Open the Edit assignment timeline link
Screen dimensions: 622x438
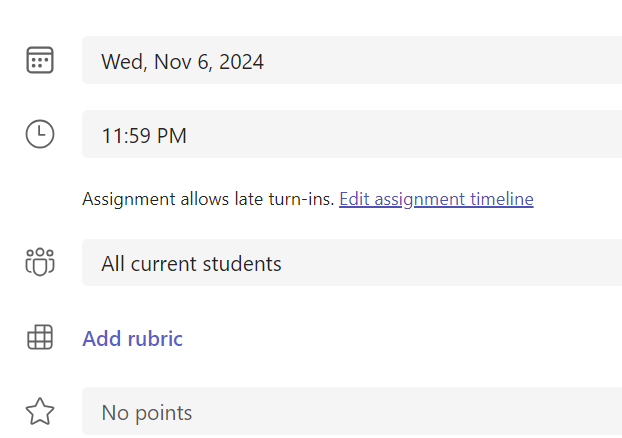(x=436, y=199)
